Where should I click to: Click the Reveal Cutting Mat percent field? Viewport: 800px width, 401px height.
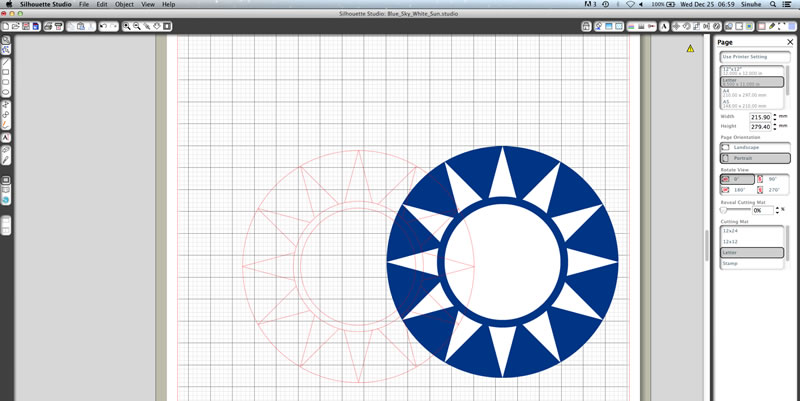click(x=763, y=210)
